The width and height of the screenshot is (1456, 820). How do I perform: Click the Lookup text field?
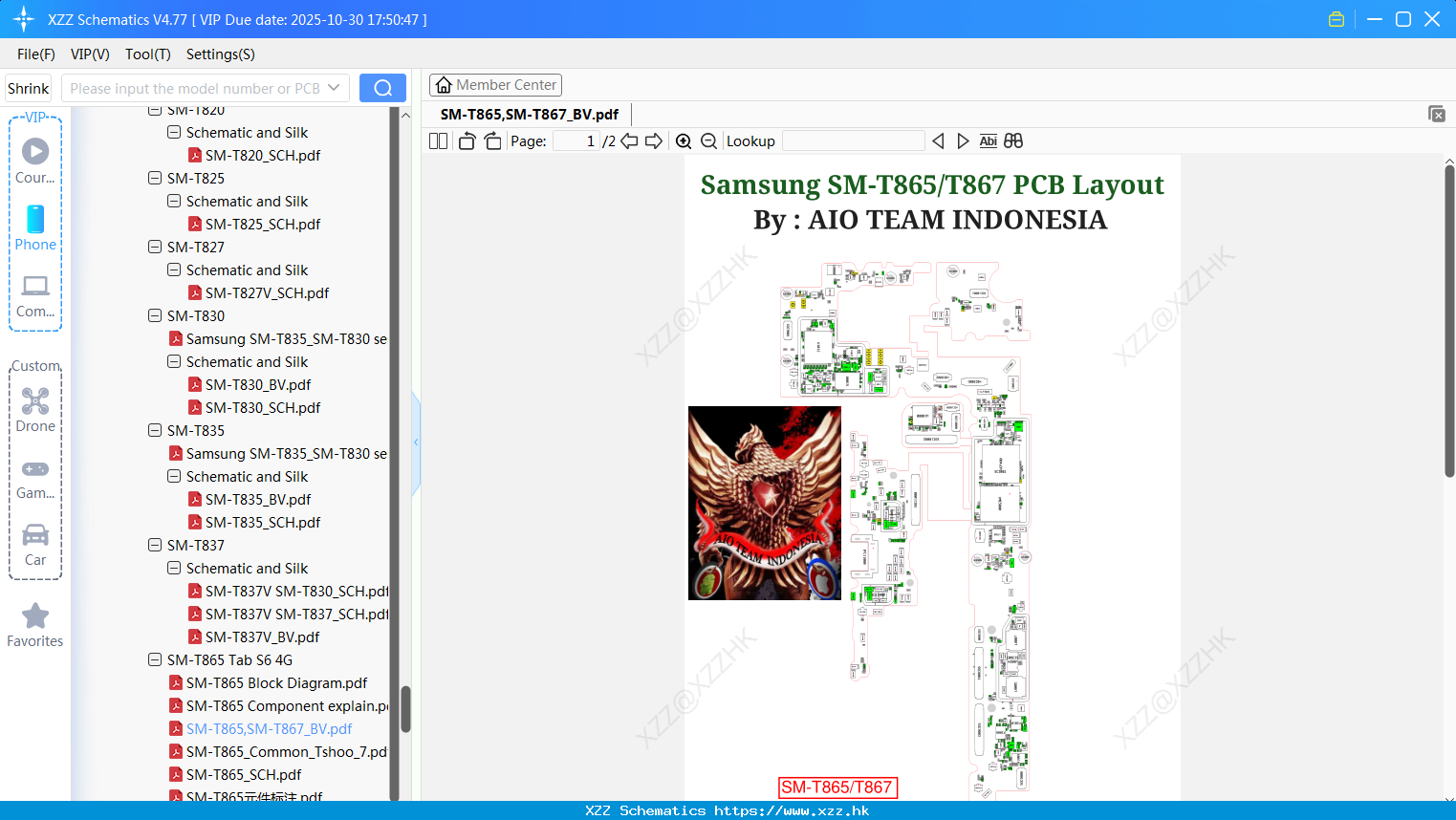(x=854, y=140)
